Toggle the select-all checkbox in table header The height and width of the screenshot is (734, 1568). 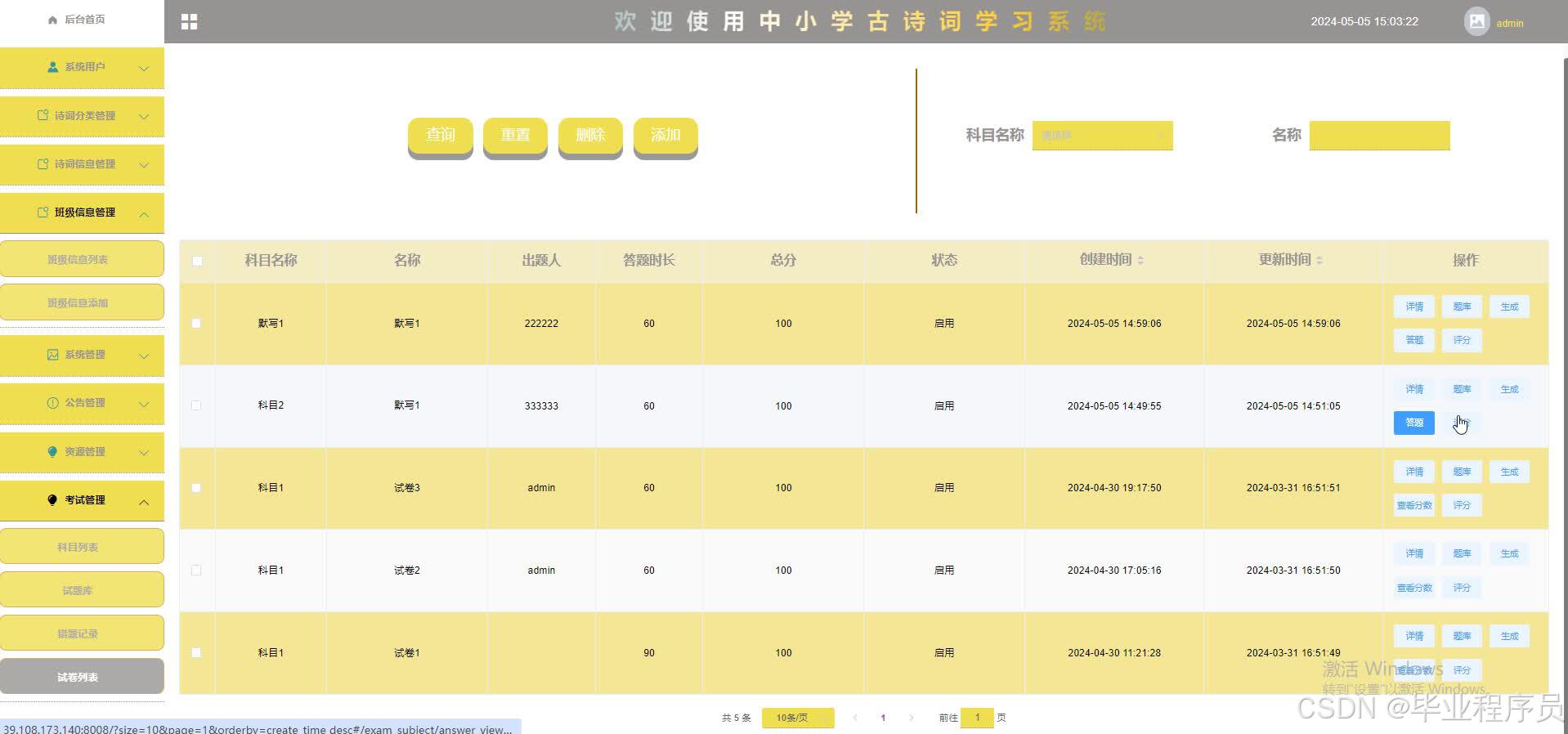coord(197,261)
